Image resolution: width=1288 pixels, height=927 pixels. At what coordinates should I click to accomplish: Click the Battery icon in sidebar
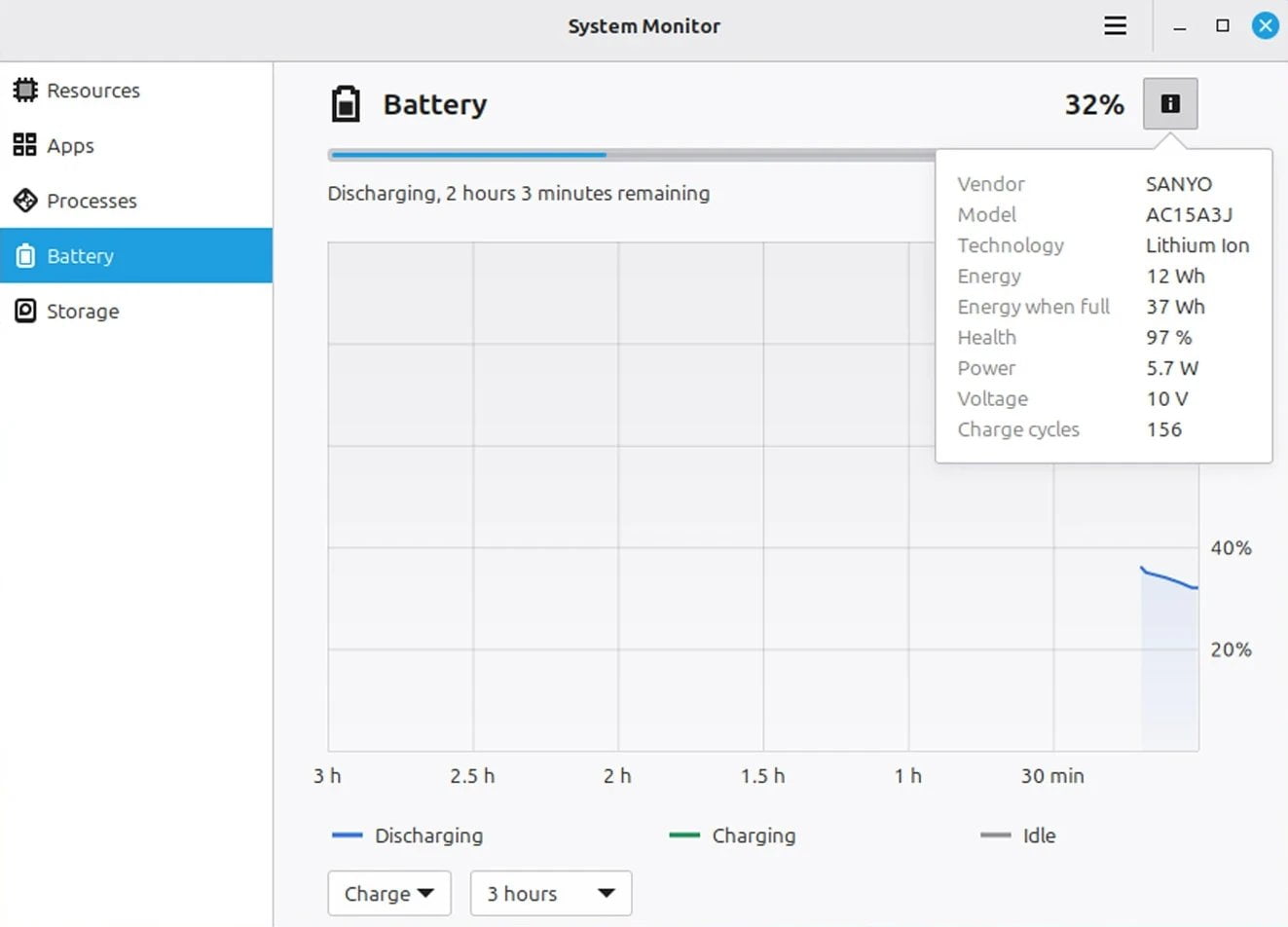click(25, 256)
